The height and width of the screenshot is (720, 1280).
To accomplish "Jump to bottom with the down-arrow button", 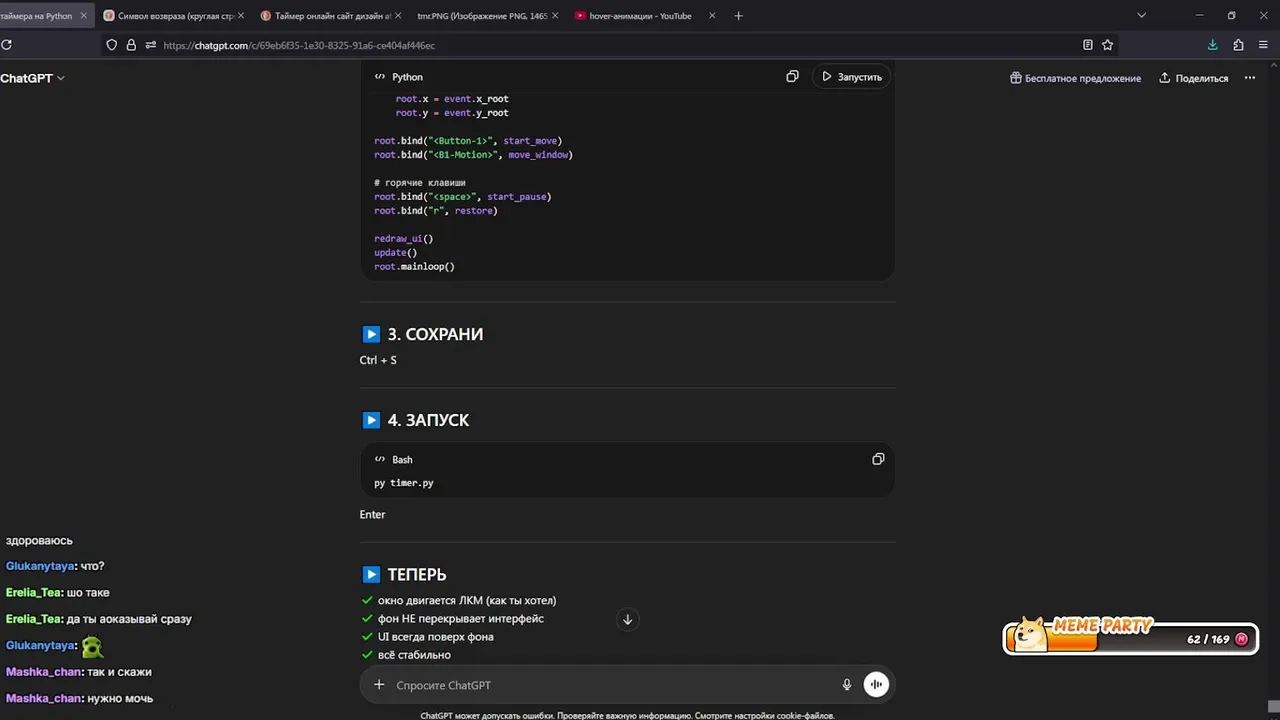I will (627, 619).
